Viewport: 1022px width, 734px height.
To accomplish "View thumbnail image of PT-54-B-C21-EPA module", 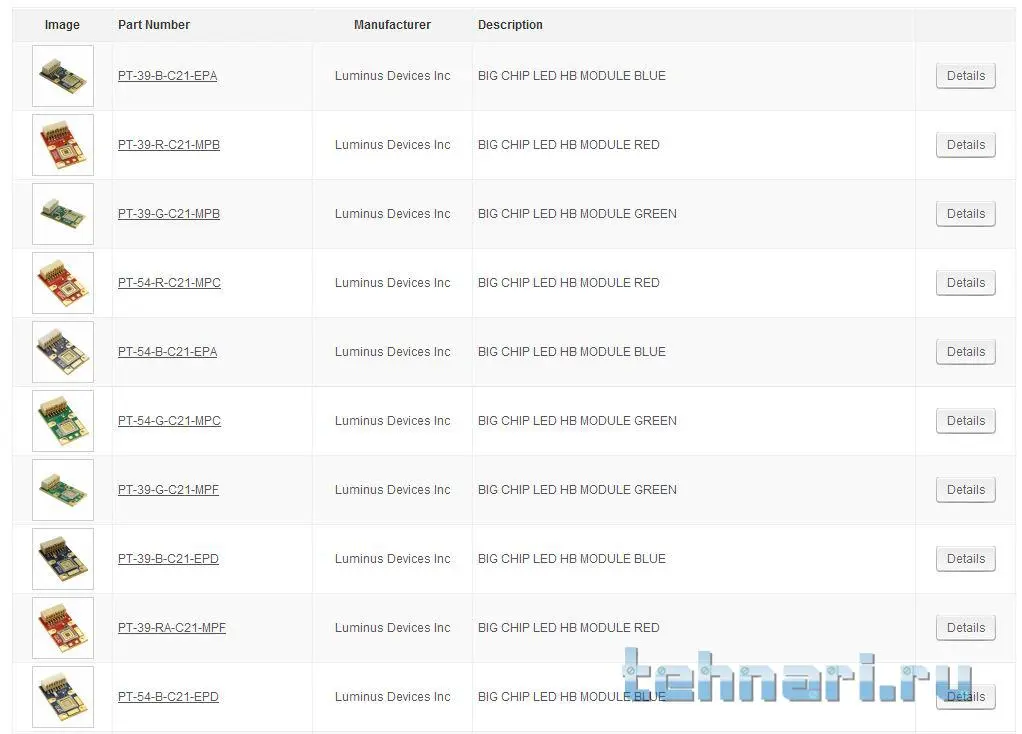I will point(63,352).
